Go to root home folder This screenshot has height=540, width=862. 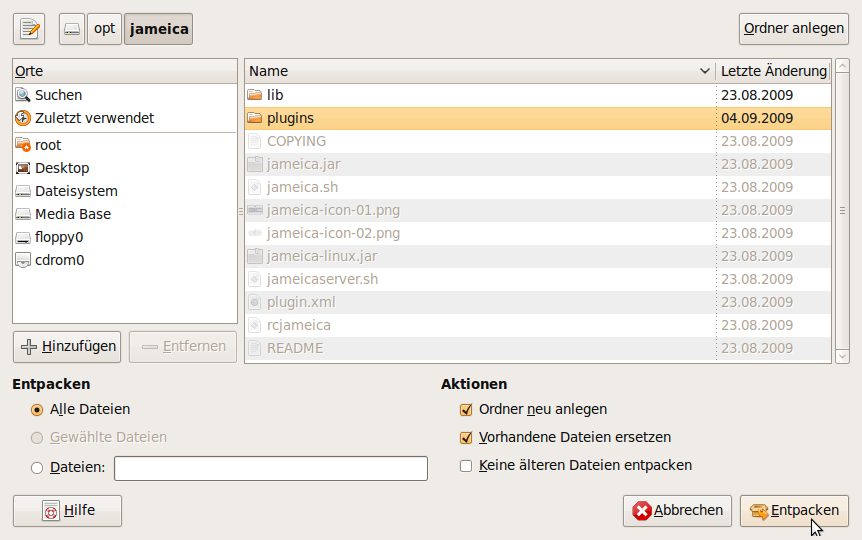[x=125, y=145]
